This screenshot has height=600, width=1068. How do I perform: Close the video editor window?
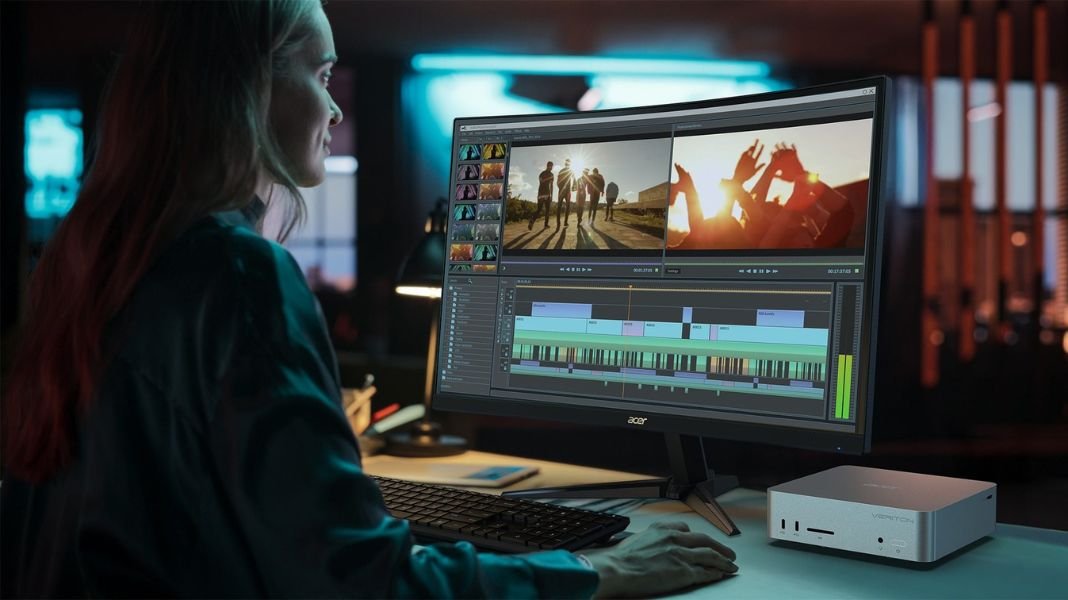pyautogui.click(x=871, y=91)
